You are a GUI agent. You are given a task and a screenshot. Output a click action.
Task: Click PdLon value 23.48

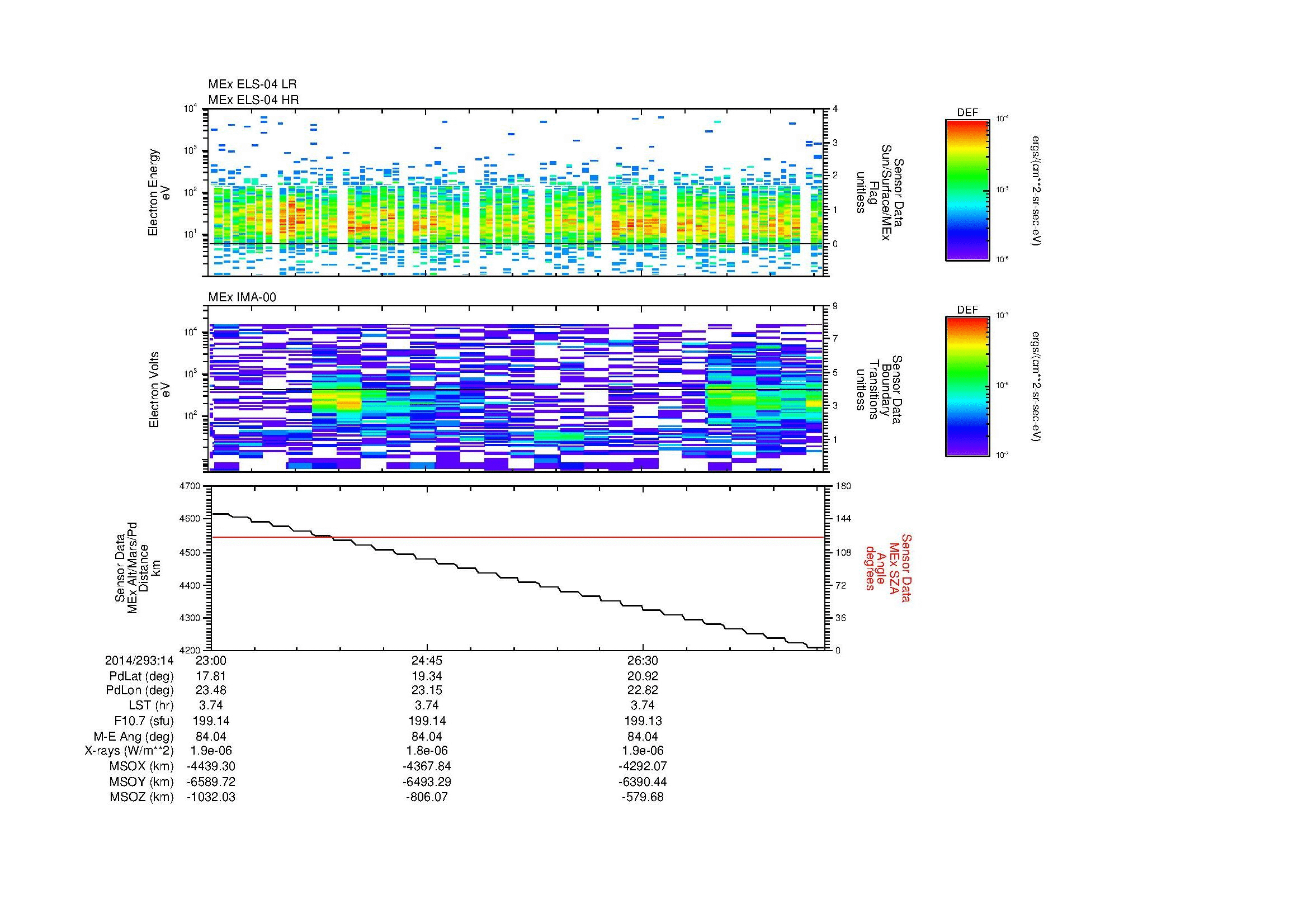[x=211, y=690]
